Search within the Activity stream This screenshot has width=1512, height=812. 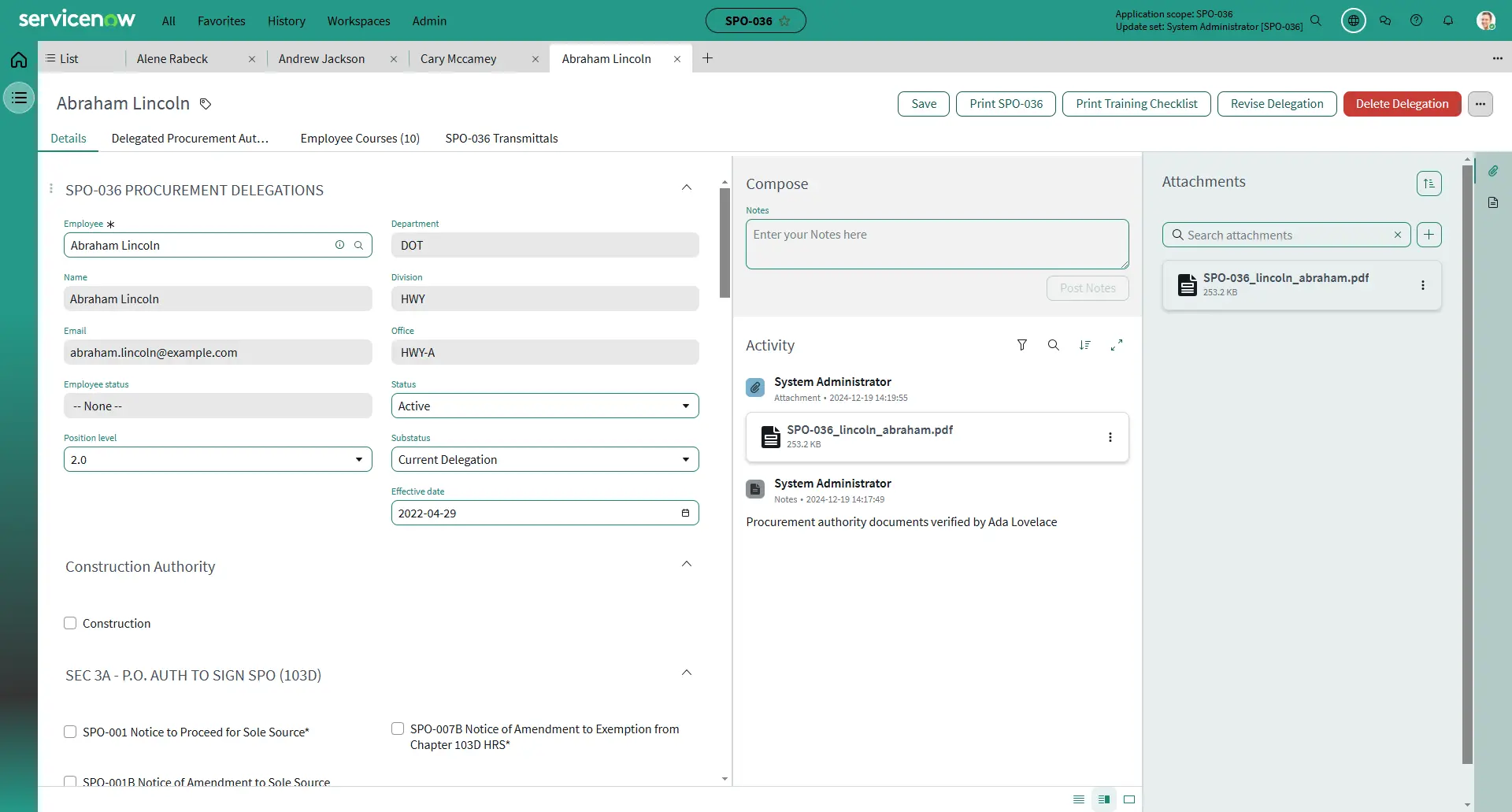(x=1053, y=345)
